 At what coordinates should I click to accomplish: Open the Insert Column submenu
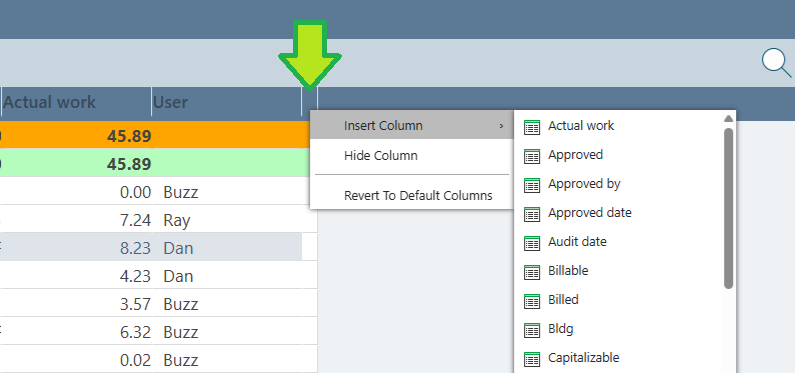coord(412,125)
